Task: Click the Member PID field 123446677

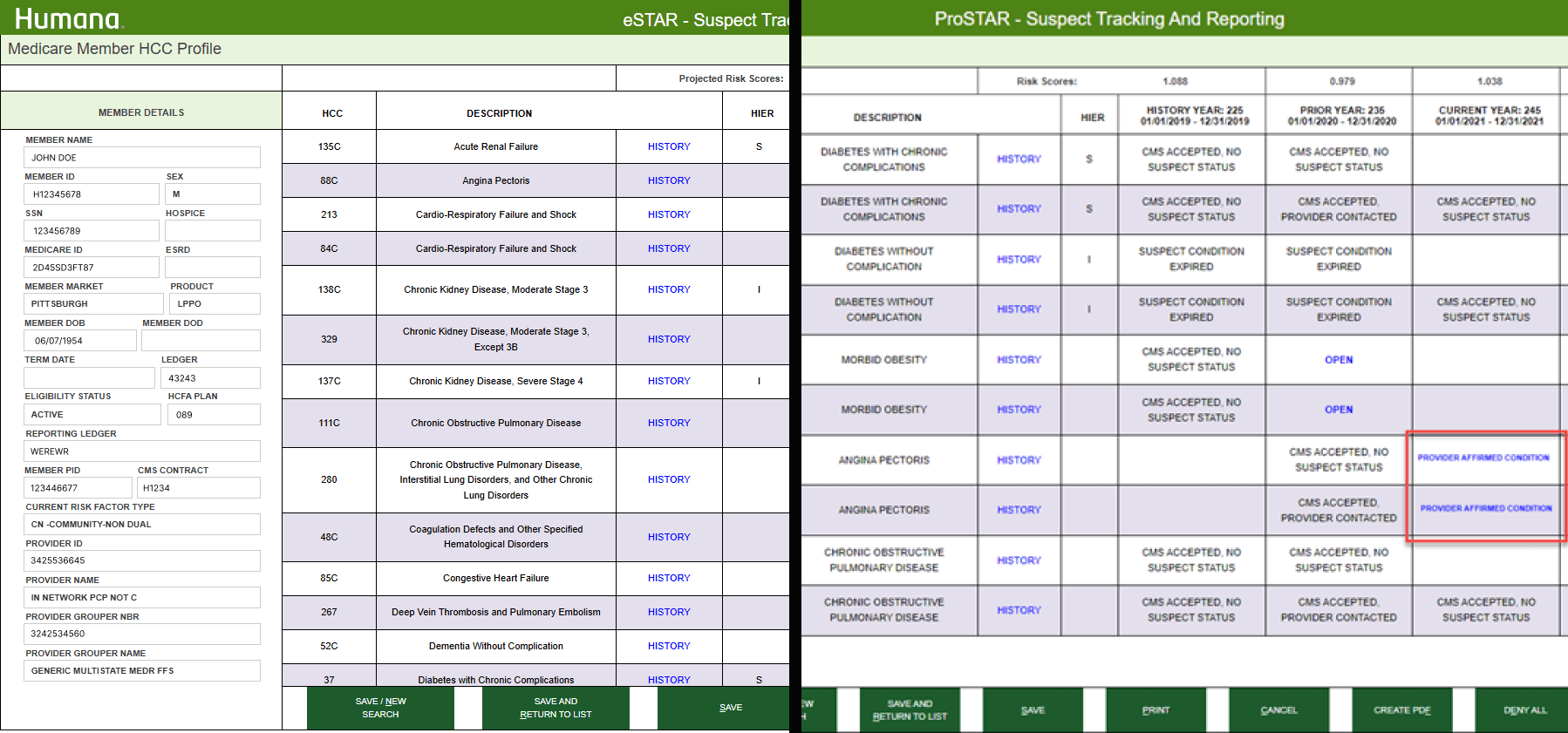Action: point(78,488)
